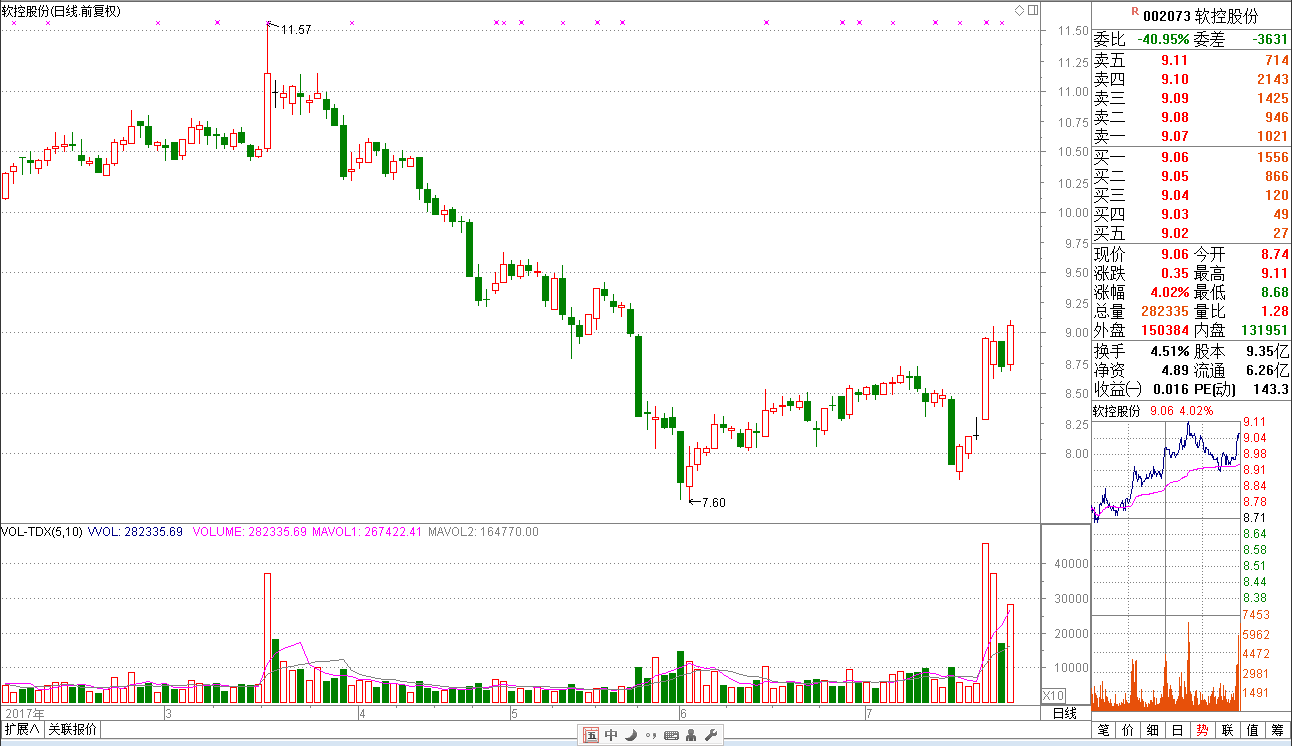Click the MAVOL1: 267422.41 label
The image size is (1292, 746).
click(368, 532)
